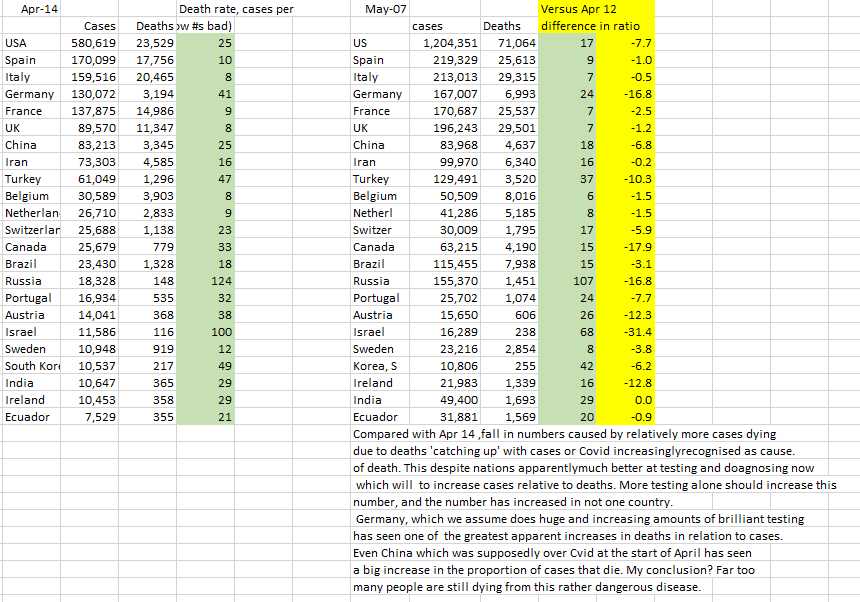Click Austria's ratio difference -12.3

637,315
